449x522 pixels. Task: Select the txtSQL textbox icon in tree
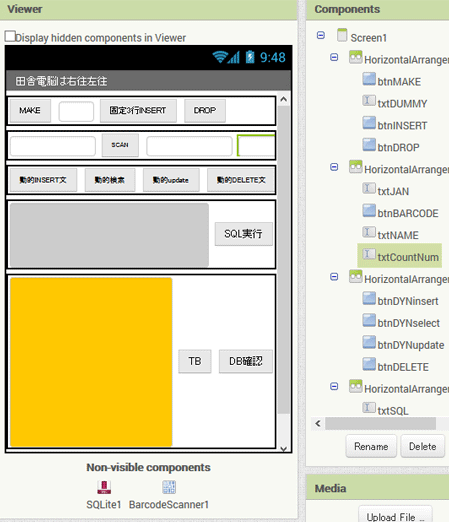point(369,408)
